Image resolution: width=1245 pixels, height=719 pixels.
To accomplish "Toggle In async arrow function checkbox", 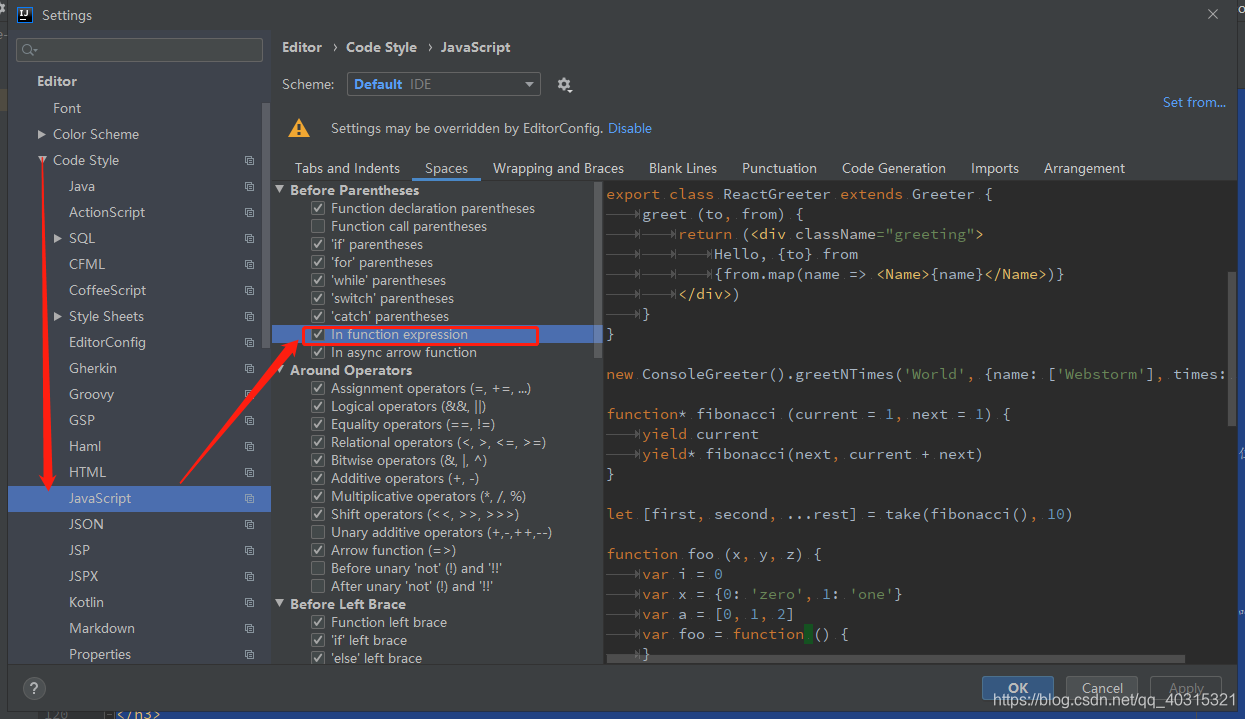I will point(318,352).
